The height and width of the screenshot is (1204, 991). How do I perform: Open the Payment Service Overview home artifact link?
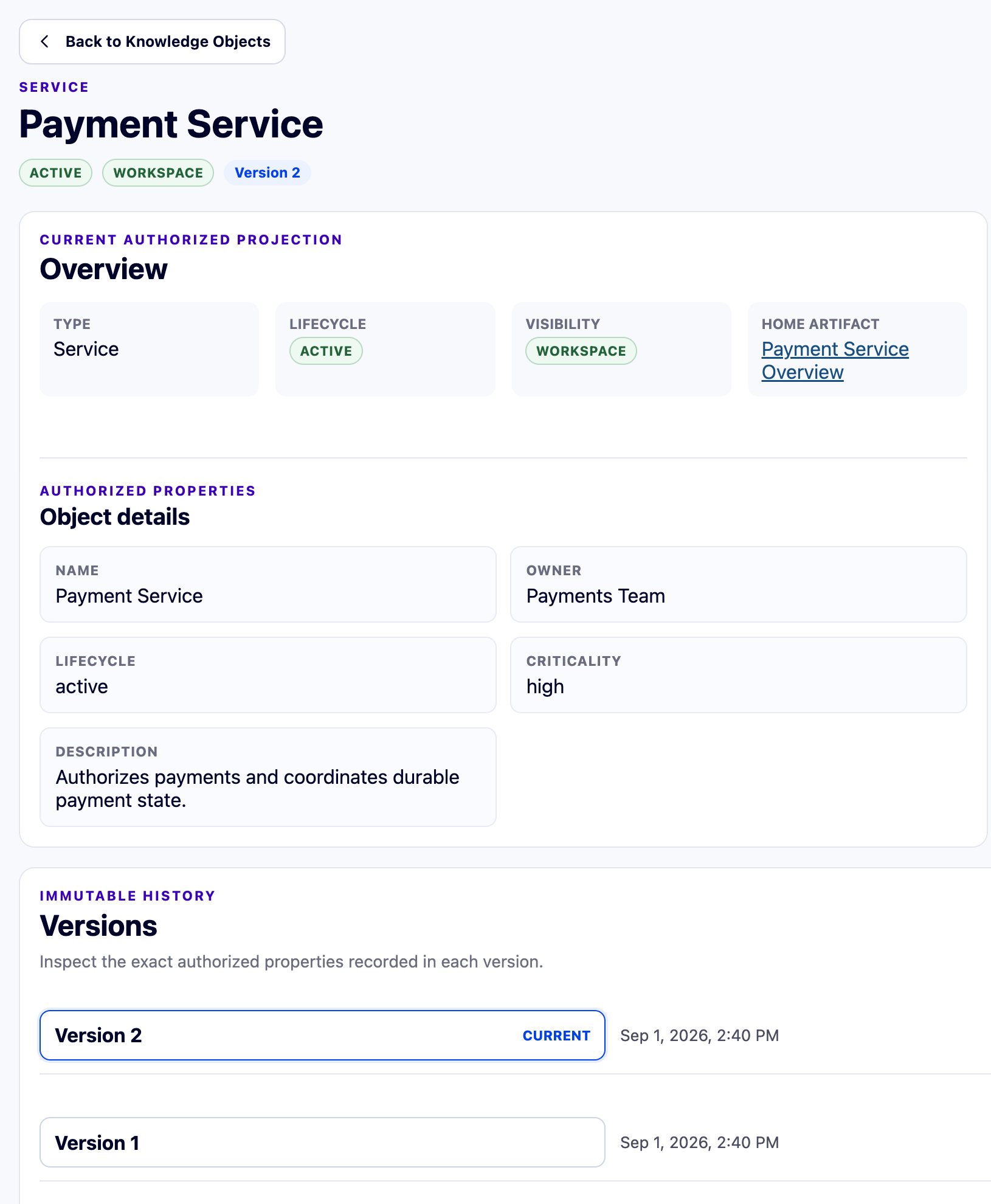835,361
